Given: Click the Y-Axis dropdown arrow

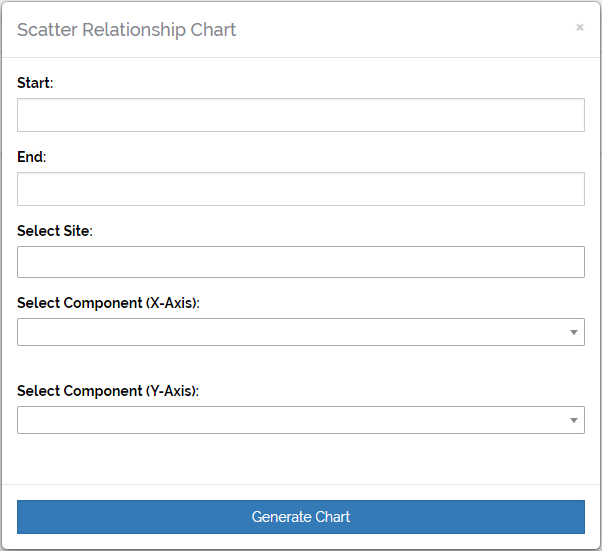Looking at the screenshot, I should (574, 420).
